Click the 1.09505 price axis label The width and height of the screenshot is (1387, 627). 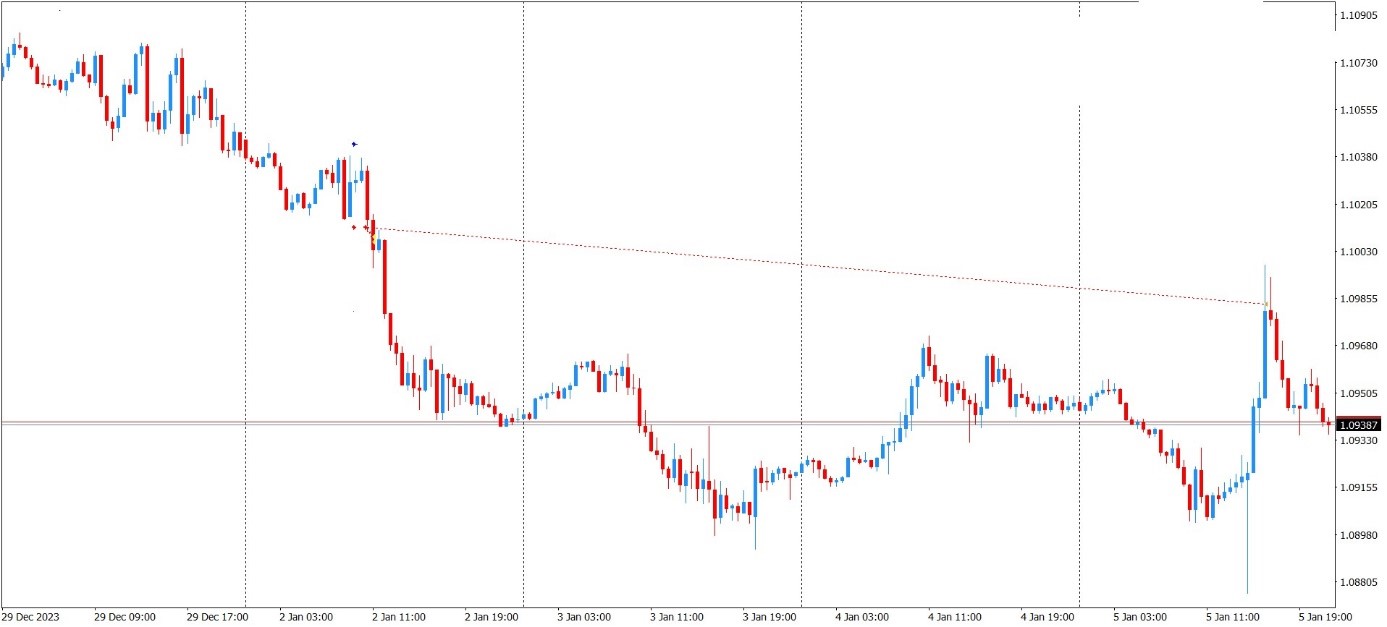coord(1359,394)
